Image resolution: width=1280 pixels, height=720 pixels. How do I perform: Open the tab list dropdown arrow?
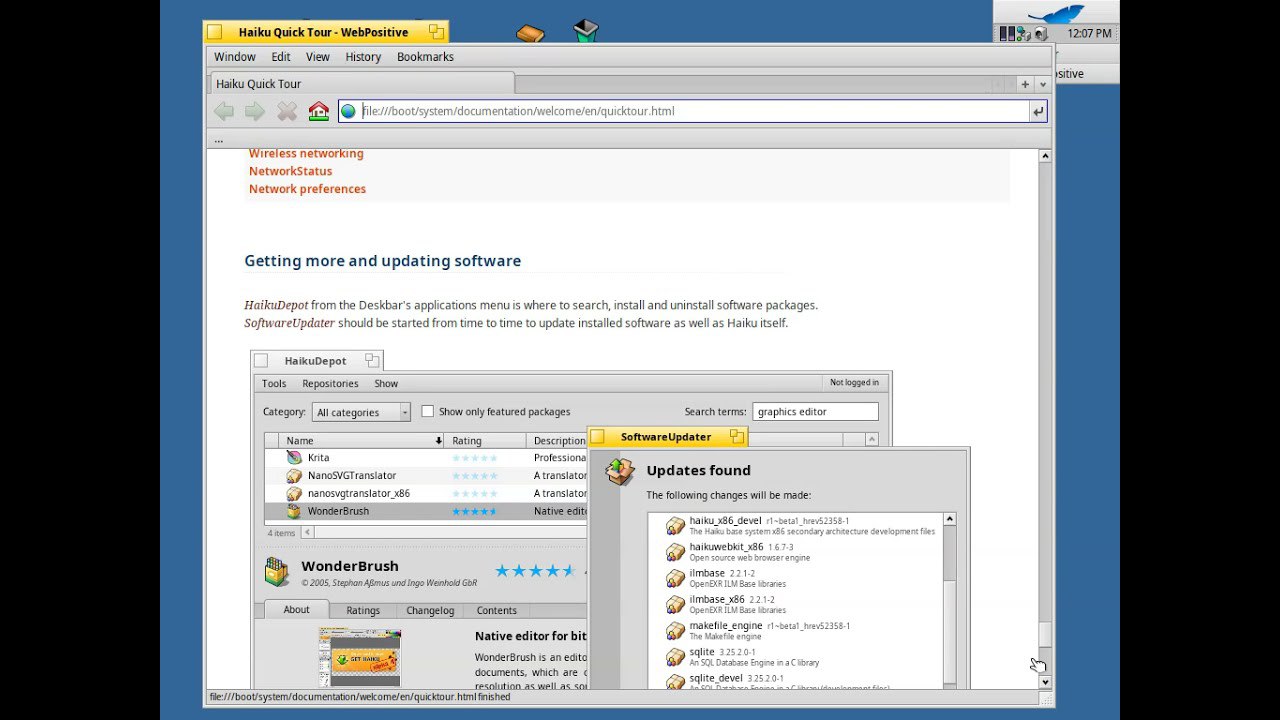point(1042,84)
